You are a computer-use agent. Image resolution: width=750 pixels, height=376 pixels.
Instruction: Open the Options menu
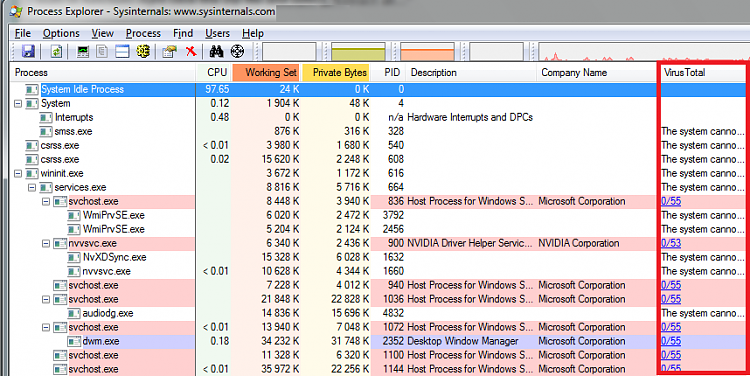[x=61, y=33]
